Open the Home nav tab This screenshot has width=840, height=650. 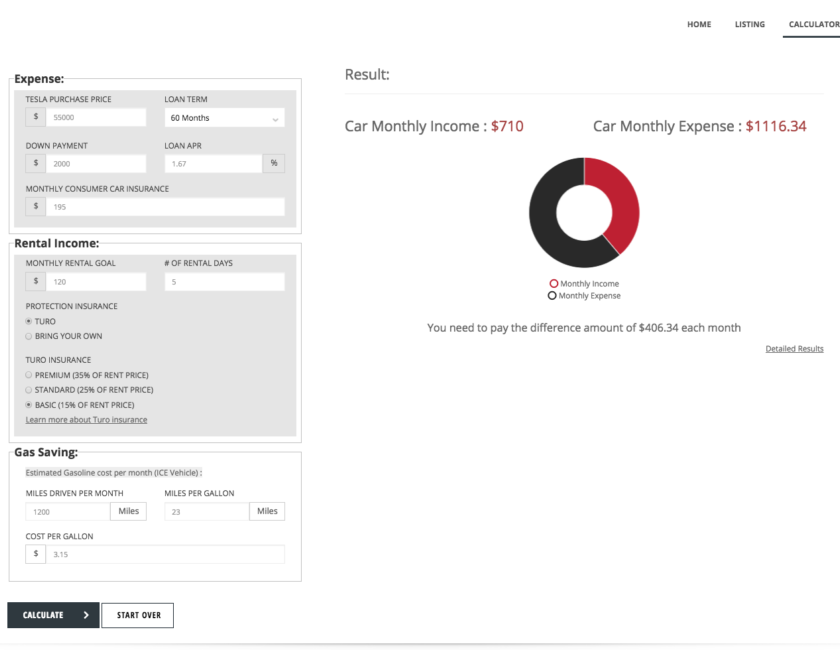click(x=699, y=24)
